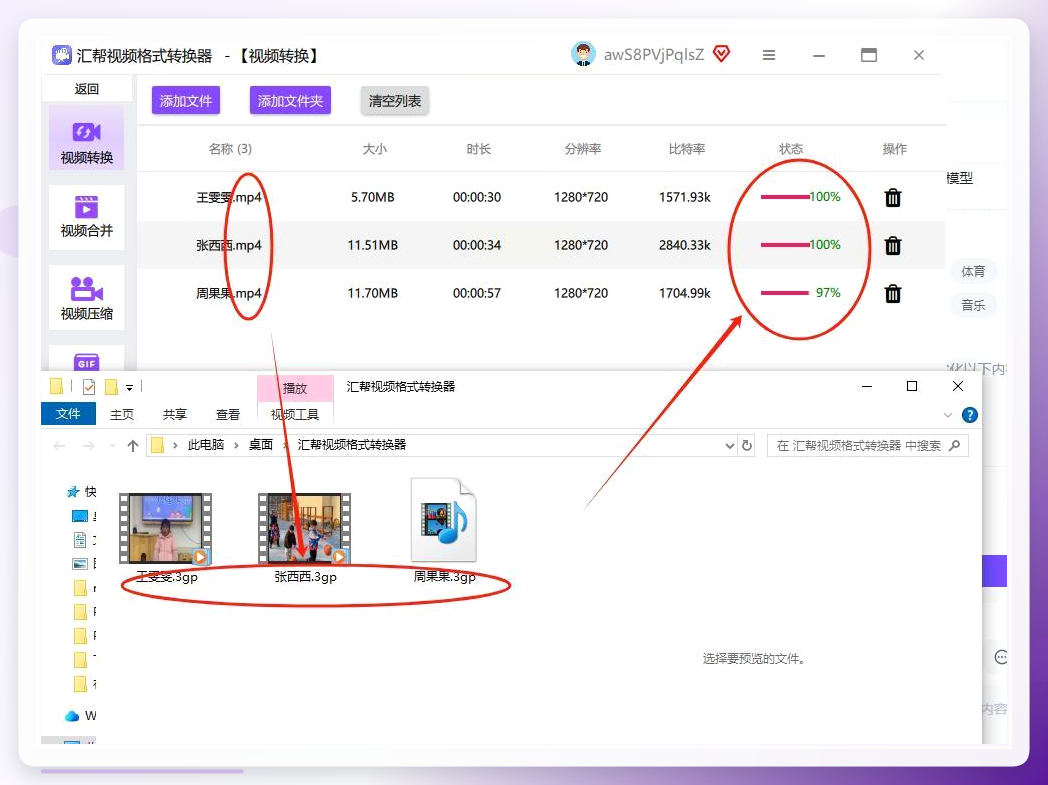Click 返回 to go back
Screen dimensions: 1048x785
86,89
